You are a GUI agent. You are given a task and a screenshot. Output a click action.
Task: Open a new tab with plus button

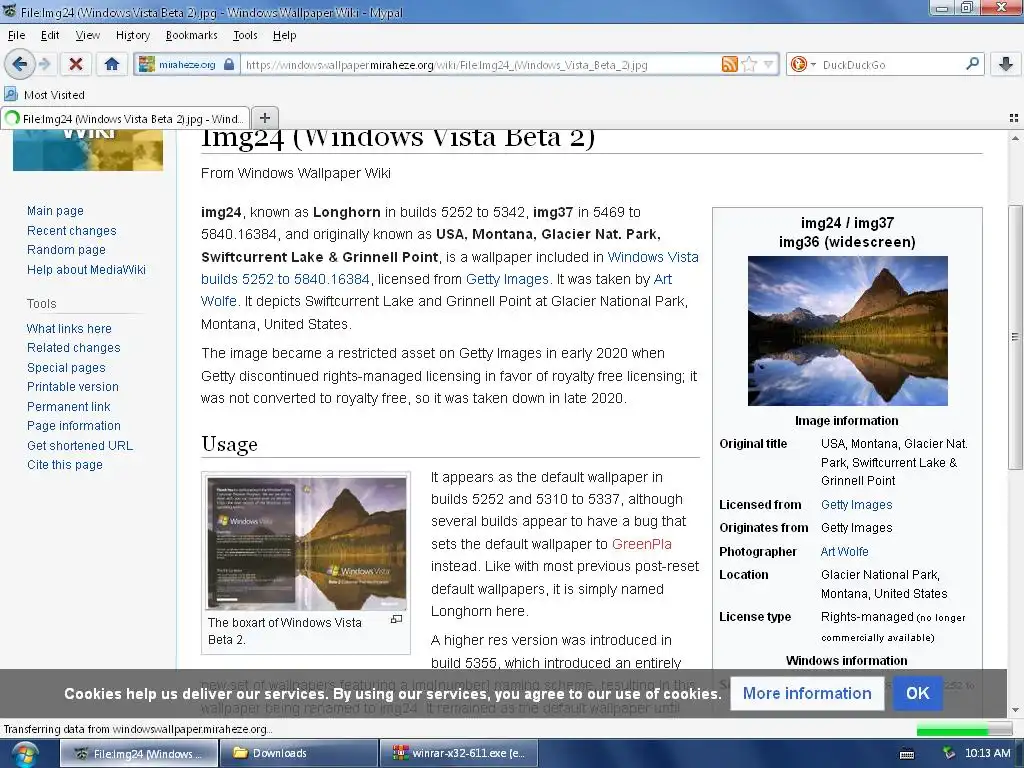tap(264, 118)
